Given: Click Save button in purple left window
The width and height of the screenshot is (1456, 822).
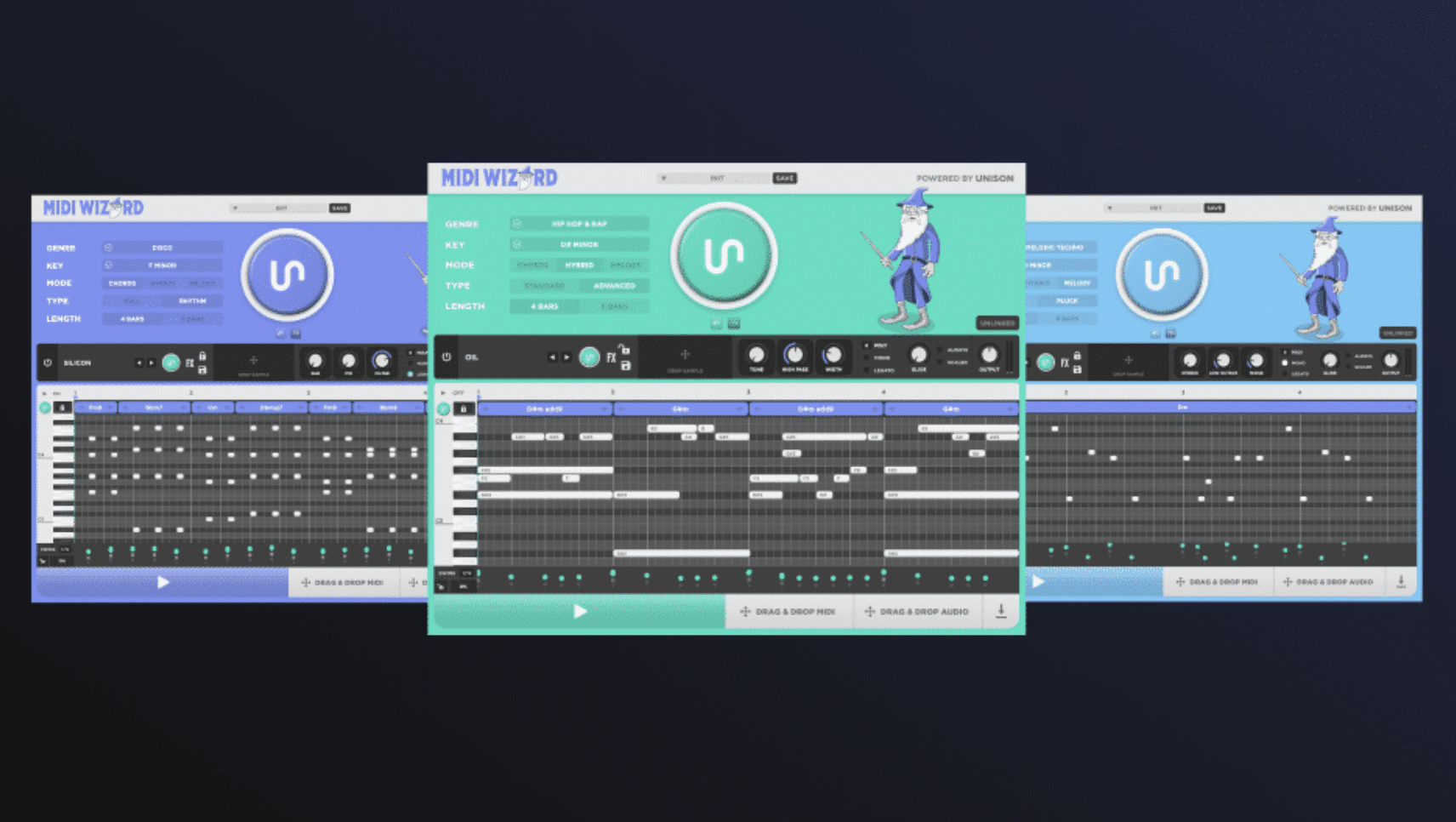Looking at the screenshot, I should [339, 208].
